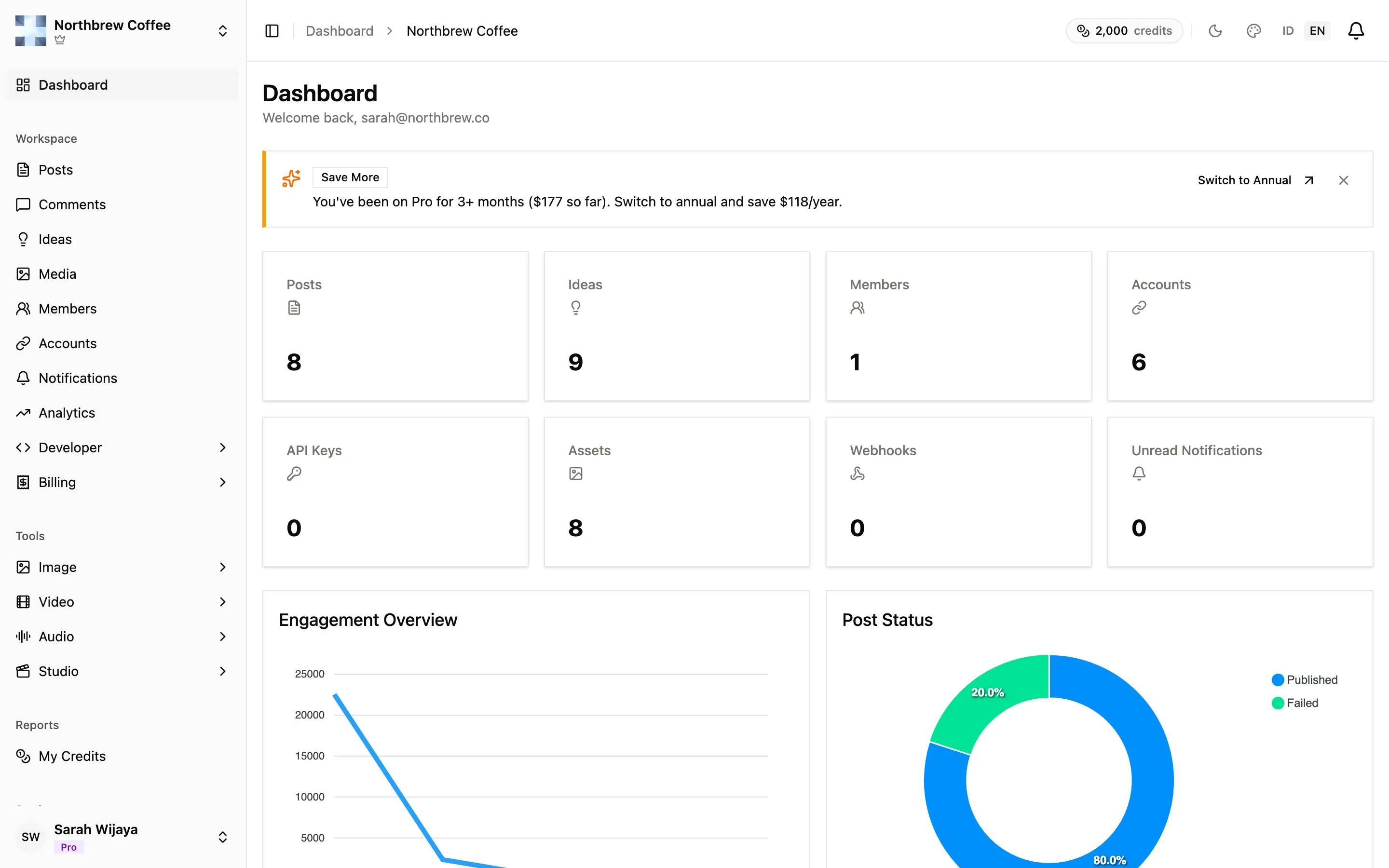This screenshot has width=1389, height=868.
Task: Click the Developer code brackets icon
Action: (23, 448)
